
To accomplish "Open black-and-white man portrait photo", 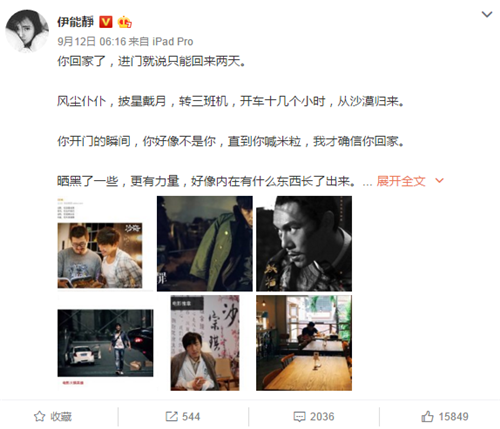I will click(304, 244).
